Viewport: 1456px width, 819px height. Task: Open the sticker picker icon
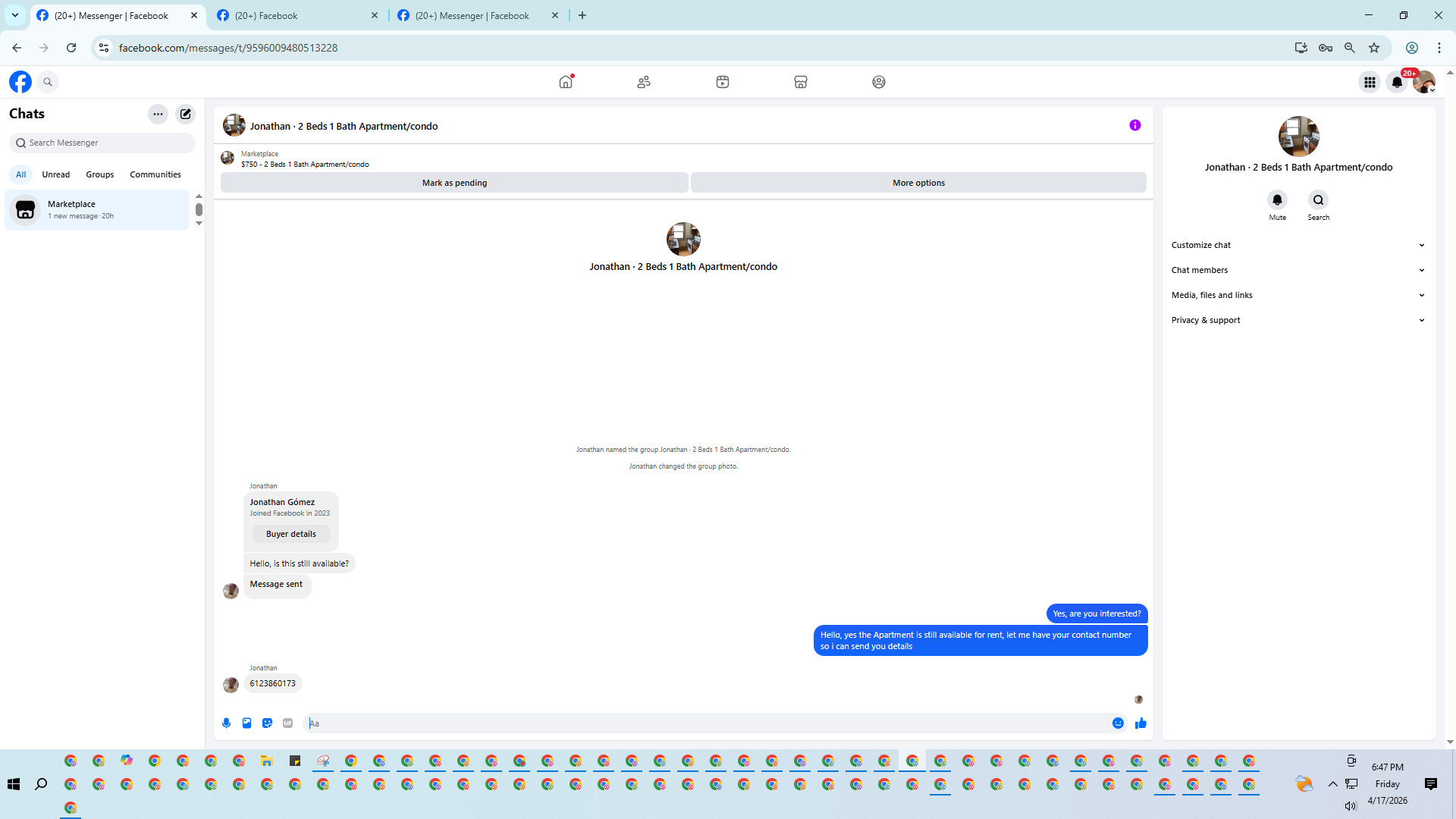(267, 723)
